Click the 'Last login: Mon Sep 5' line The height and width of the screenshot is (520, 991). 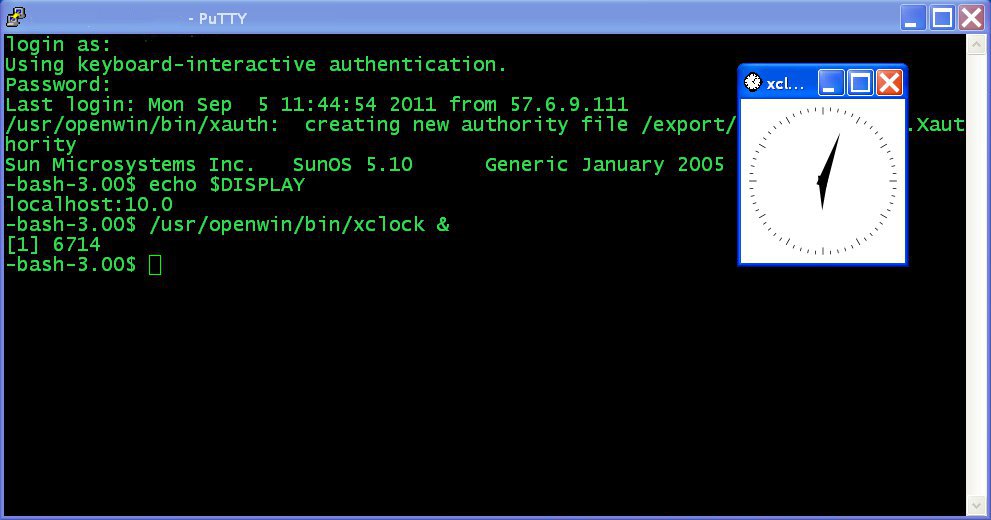[317, 104]
